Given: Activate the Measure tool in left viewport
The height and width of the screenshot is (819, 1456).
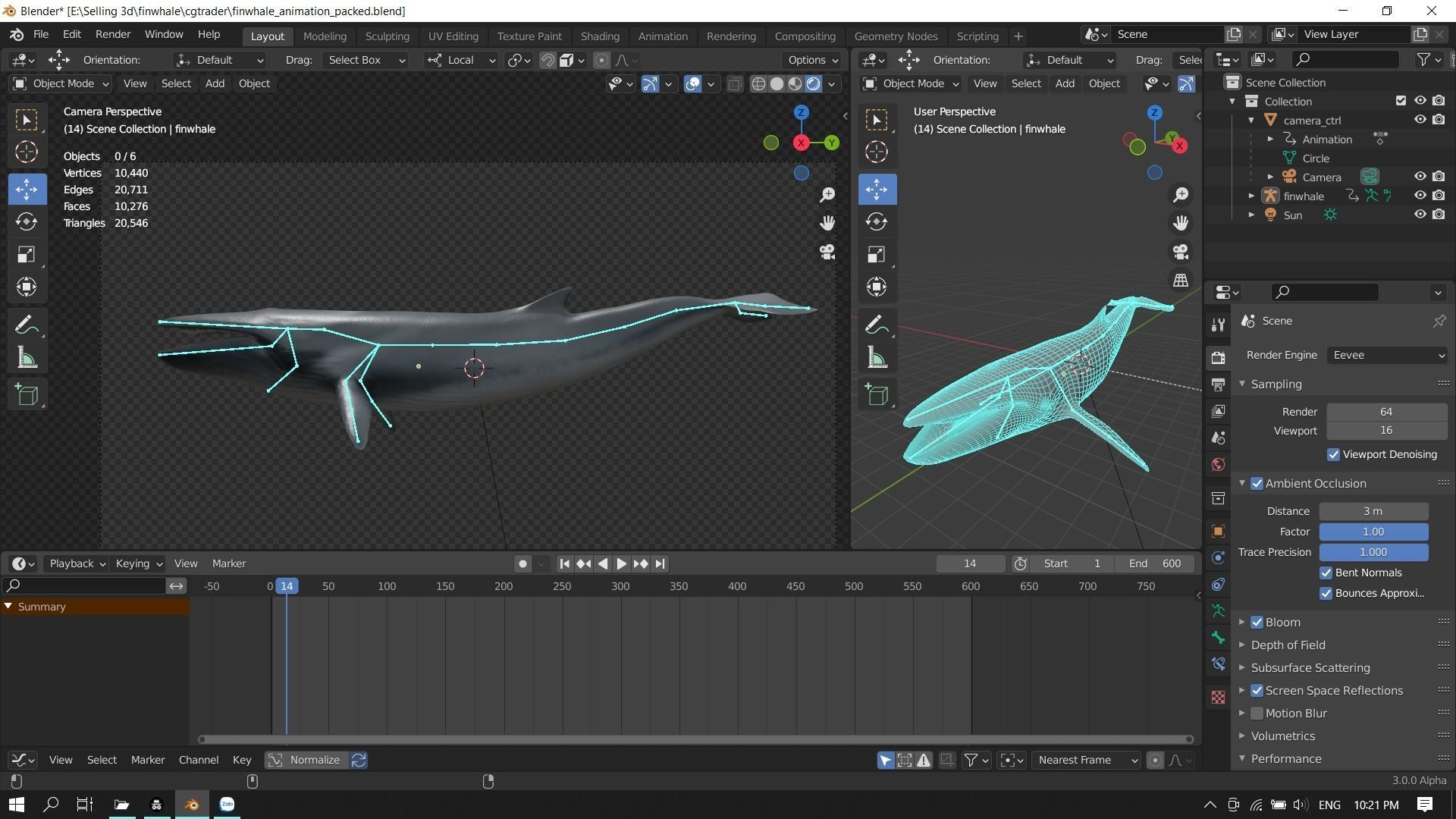Looking at the screenshot, I should coord(27,358).
